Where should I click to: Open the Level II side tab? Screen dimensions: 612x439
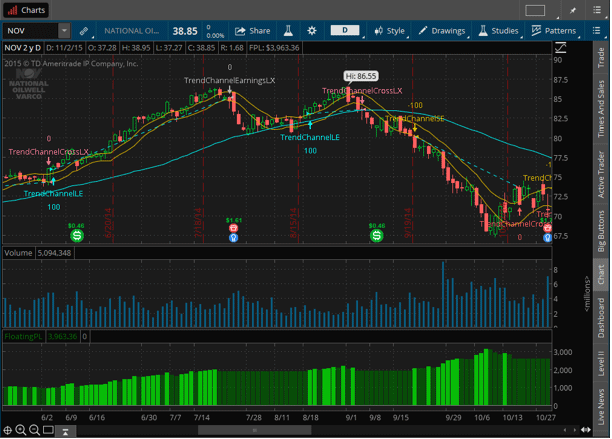[x=601, y=363]
